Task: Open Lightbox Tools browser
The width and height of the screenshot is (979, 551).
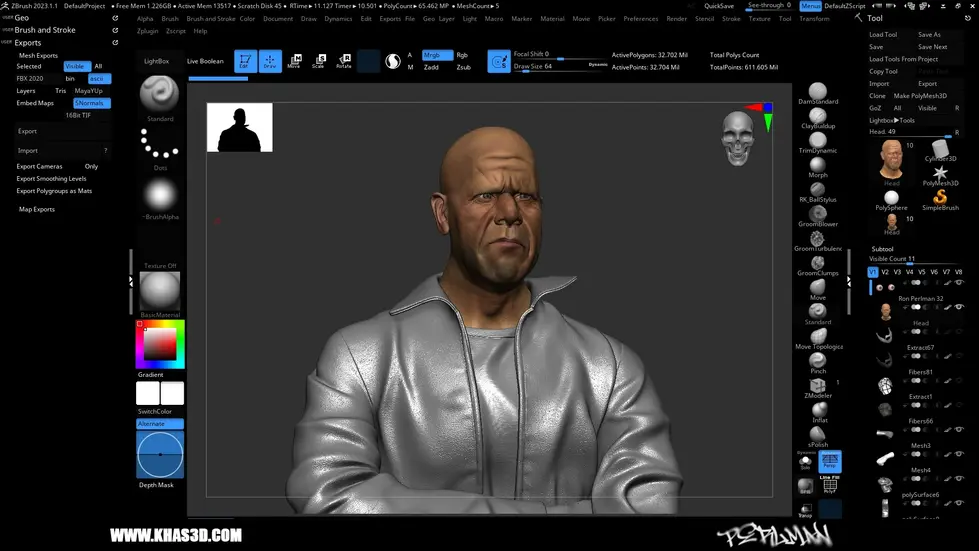Action: [x=892, y=120]
